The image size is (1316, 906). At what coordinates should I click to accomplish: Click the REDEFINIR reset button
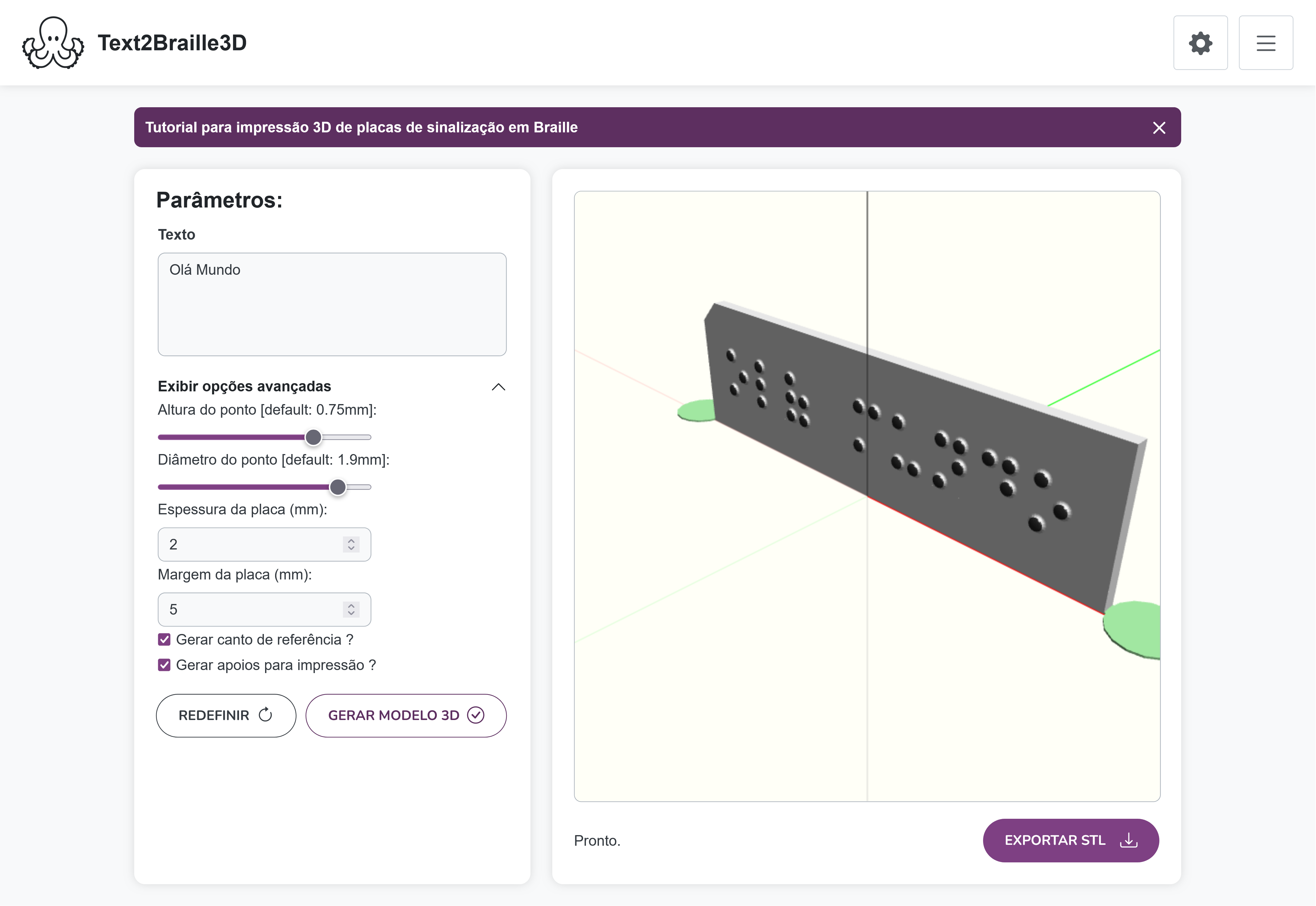[x=226, y=716]
